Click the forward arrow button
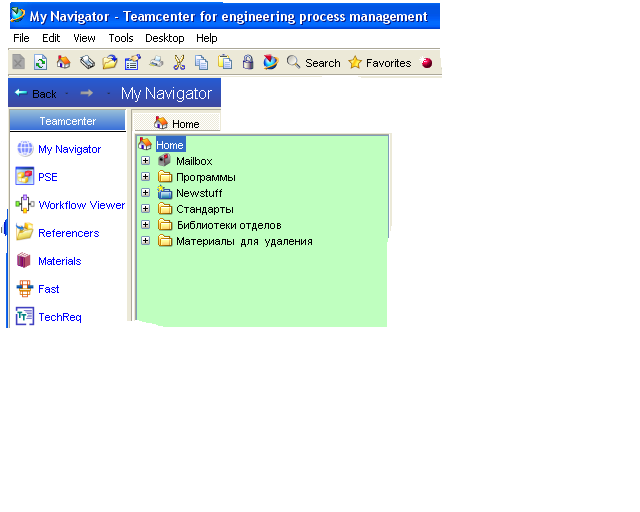Image resolution: width=640 pixels, height=512 pixels. point(87,93)
